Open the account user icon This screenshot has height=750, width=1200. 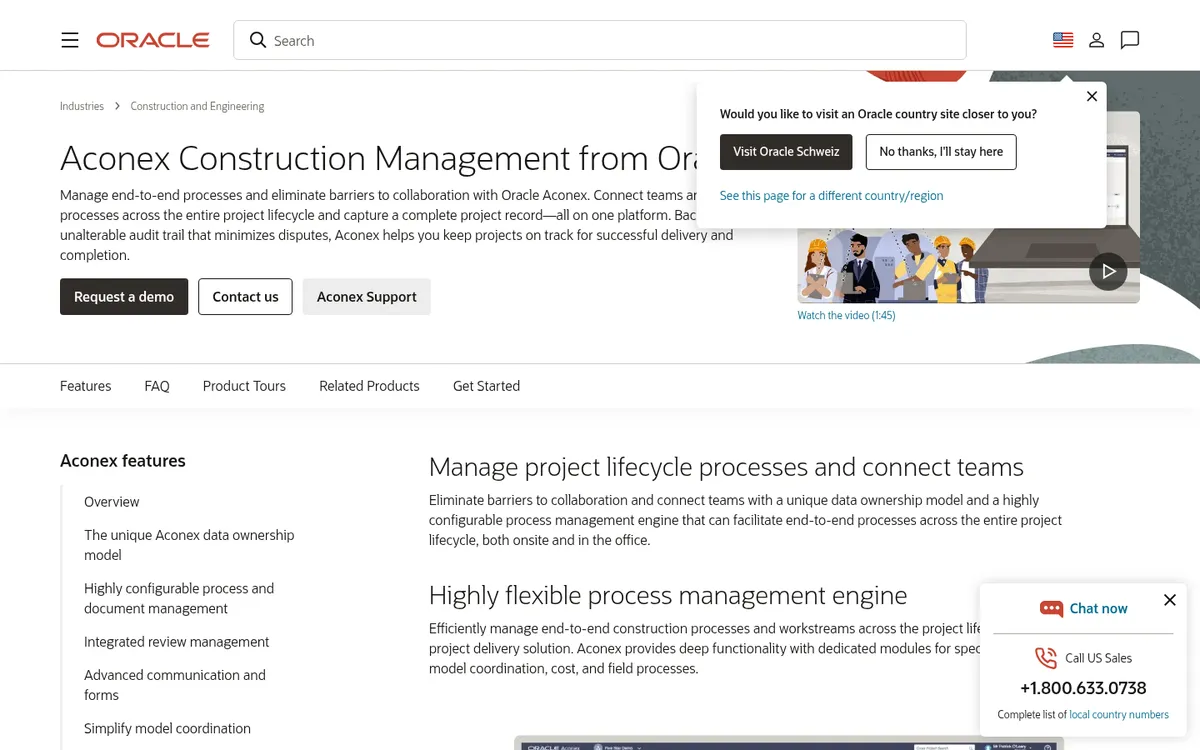coord(1097,40)
